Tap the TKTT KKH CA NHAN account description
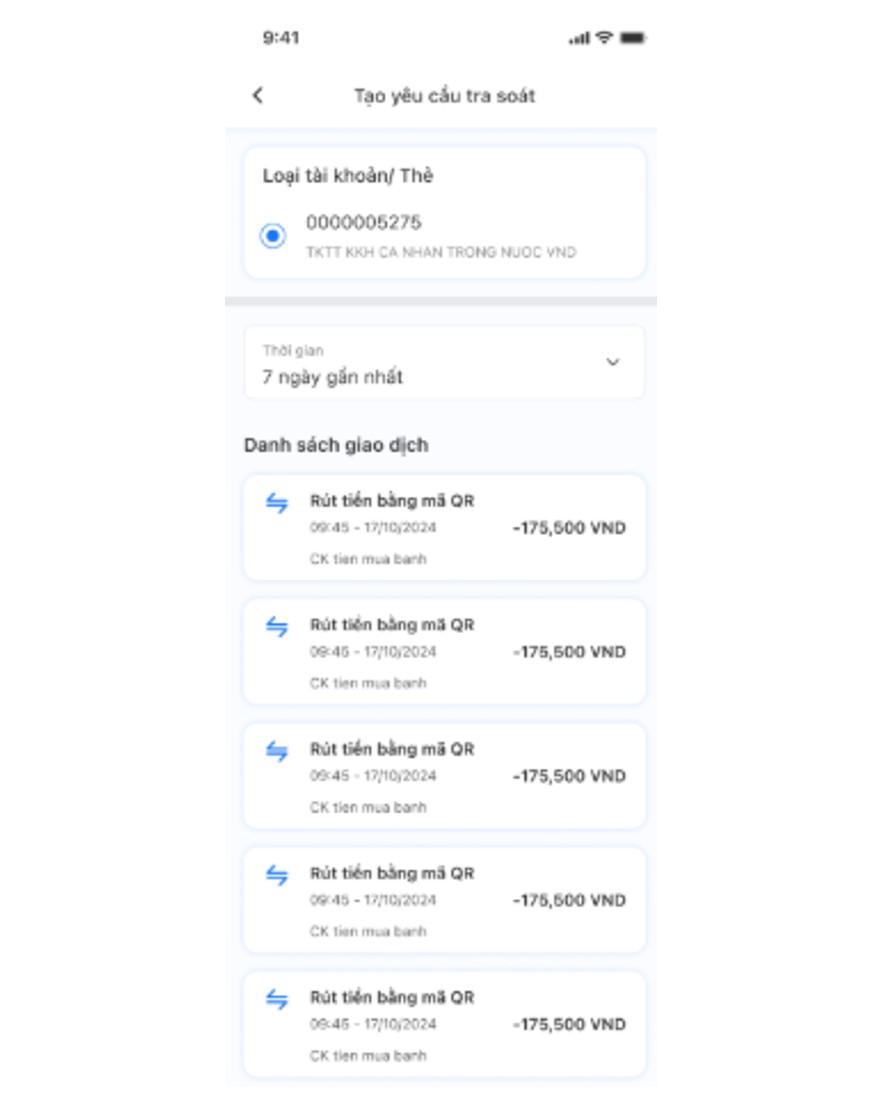The width and height of the screenshot is (879, 1116). point(441,252)
